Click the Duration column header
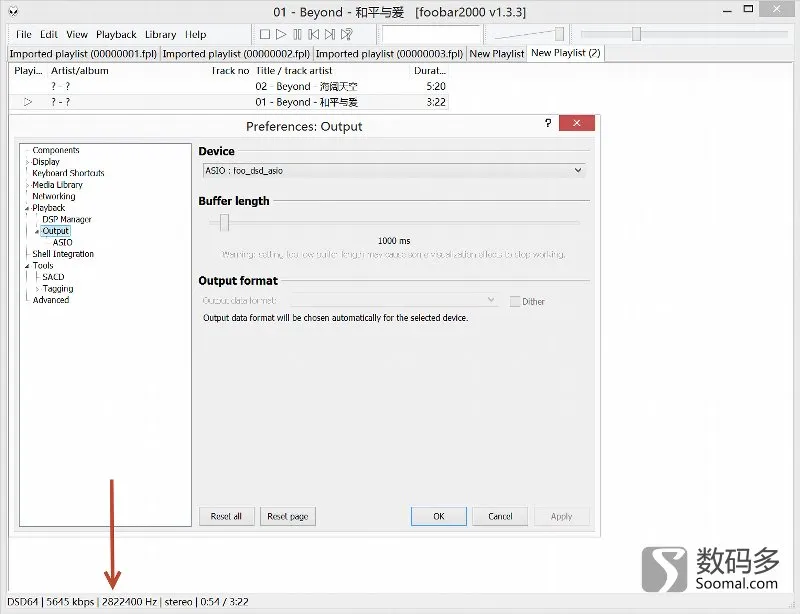The image size is (800, 614). tap(430, 71)
